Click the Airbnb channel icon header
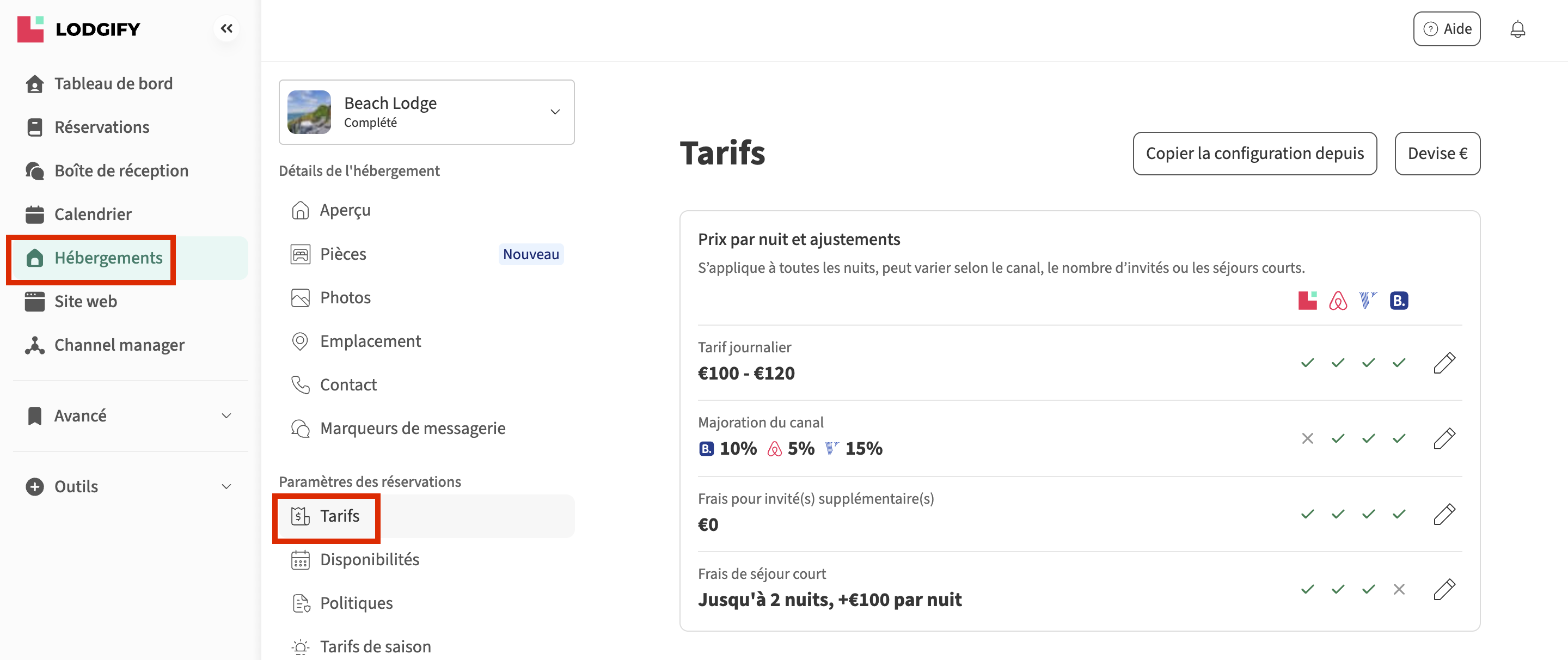 point(1337,301)
